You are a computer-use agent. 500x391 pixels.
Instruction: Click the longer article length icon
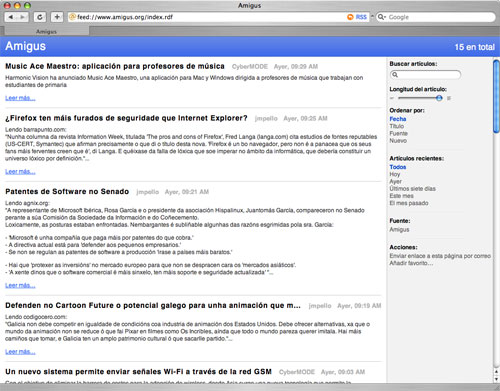pos(449,98)
